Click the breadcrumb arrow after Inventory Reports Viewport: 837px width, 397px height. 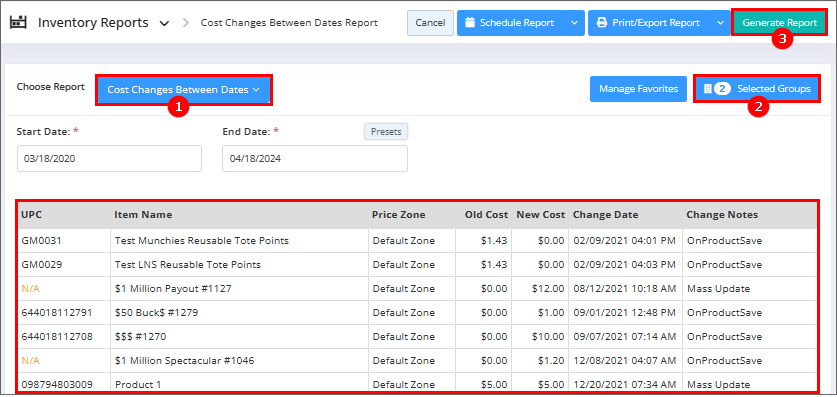click(186, 23)
